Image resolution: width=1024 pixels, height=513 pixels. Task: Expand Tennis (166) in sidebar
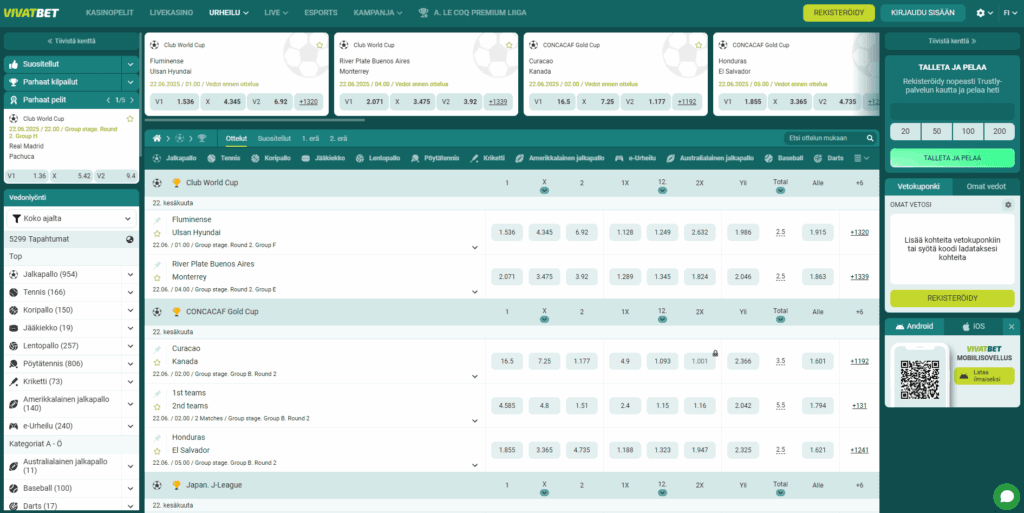point(130,292)
